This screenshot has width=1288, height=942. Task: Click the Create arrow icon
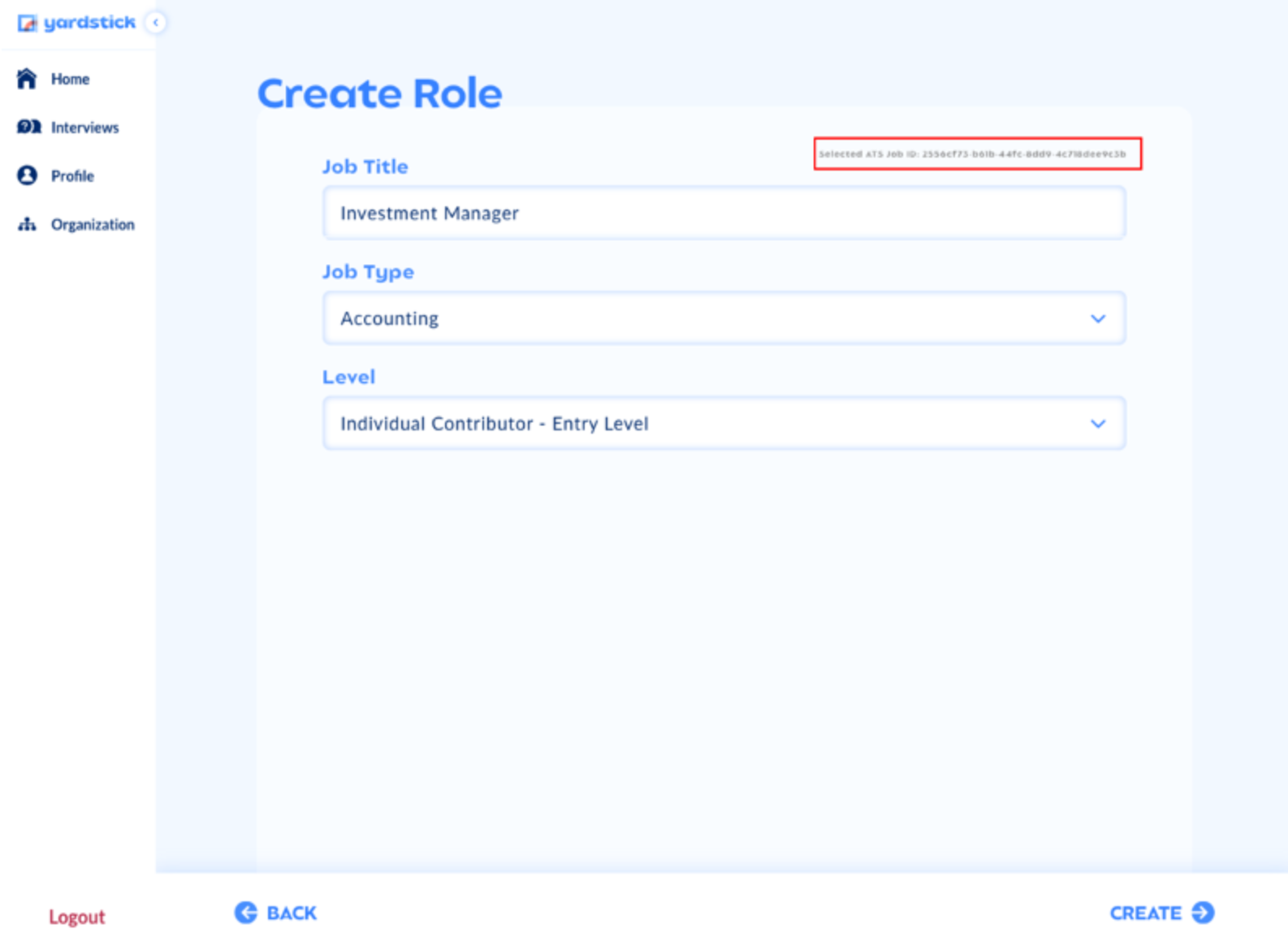1202,913
